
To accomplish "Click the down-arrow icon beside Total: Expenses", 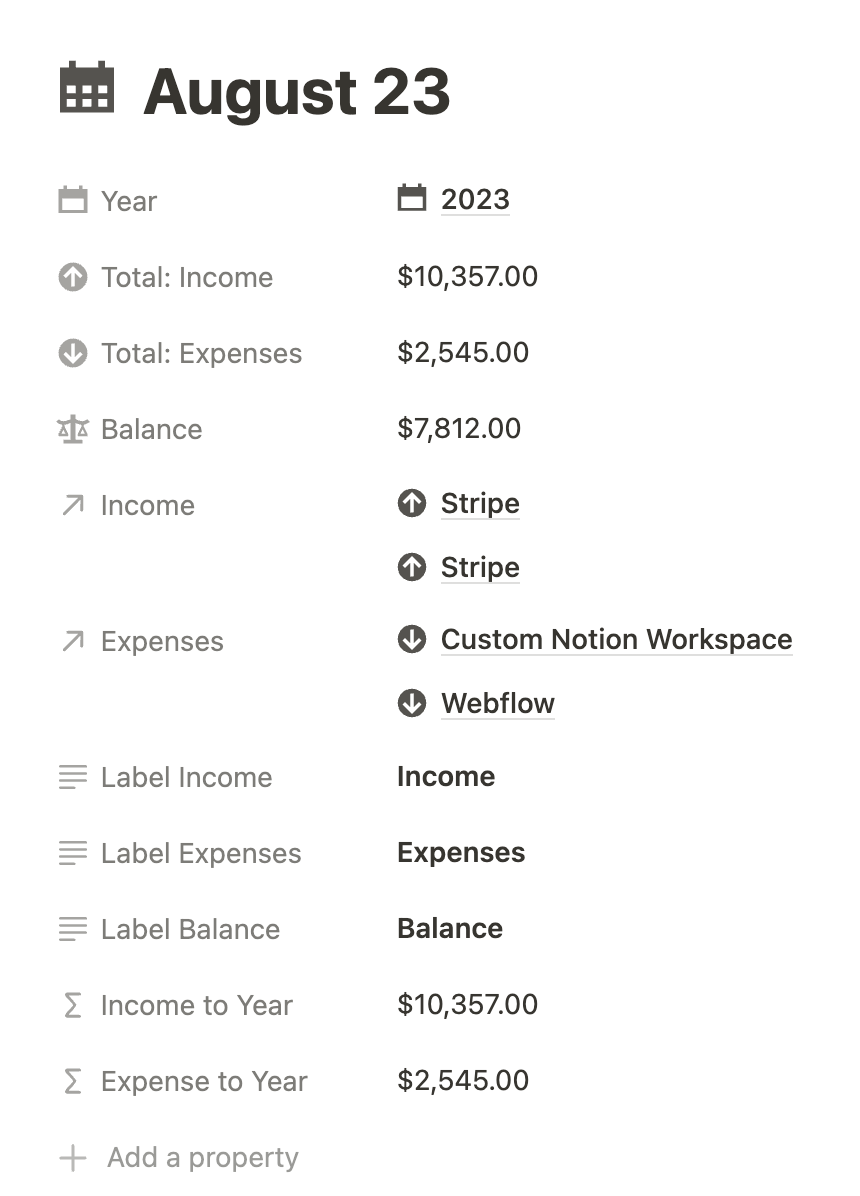I will (x=73, y=353).
